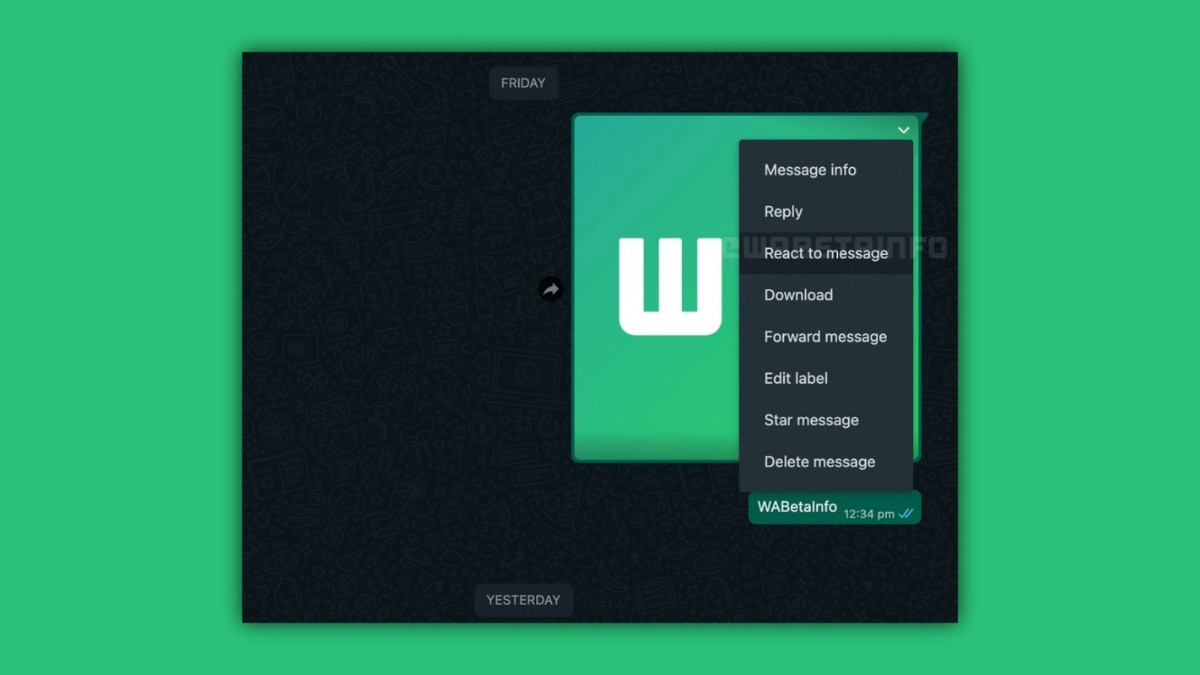The height and width of the screenshot is (675, 1200).
Task: Select Edit label menu entry
Action: (796, 378)
